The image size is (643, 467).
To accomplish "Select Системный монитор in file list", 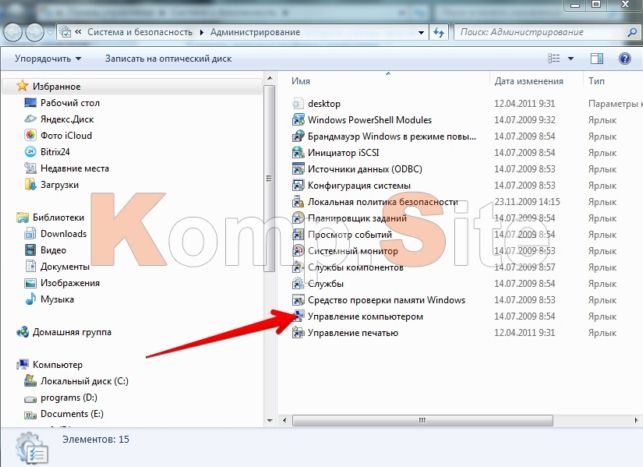I will pos(353,251).
